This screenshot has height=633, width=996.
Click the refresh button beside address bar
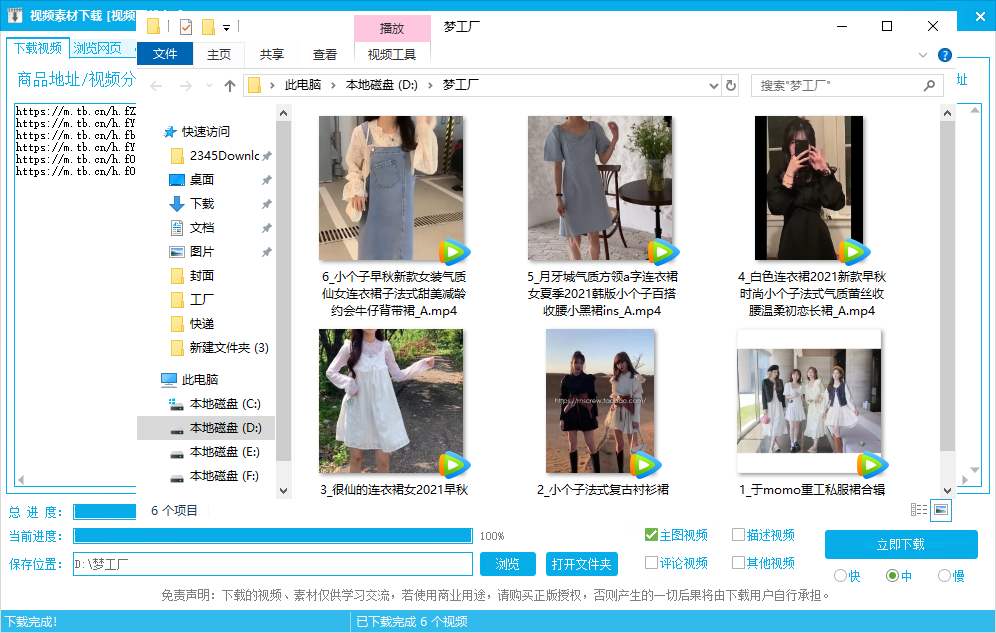coord(731,86)
